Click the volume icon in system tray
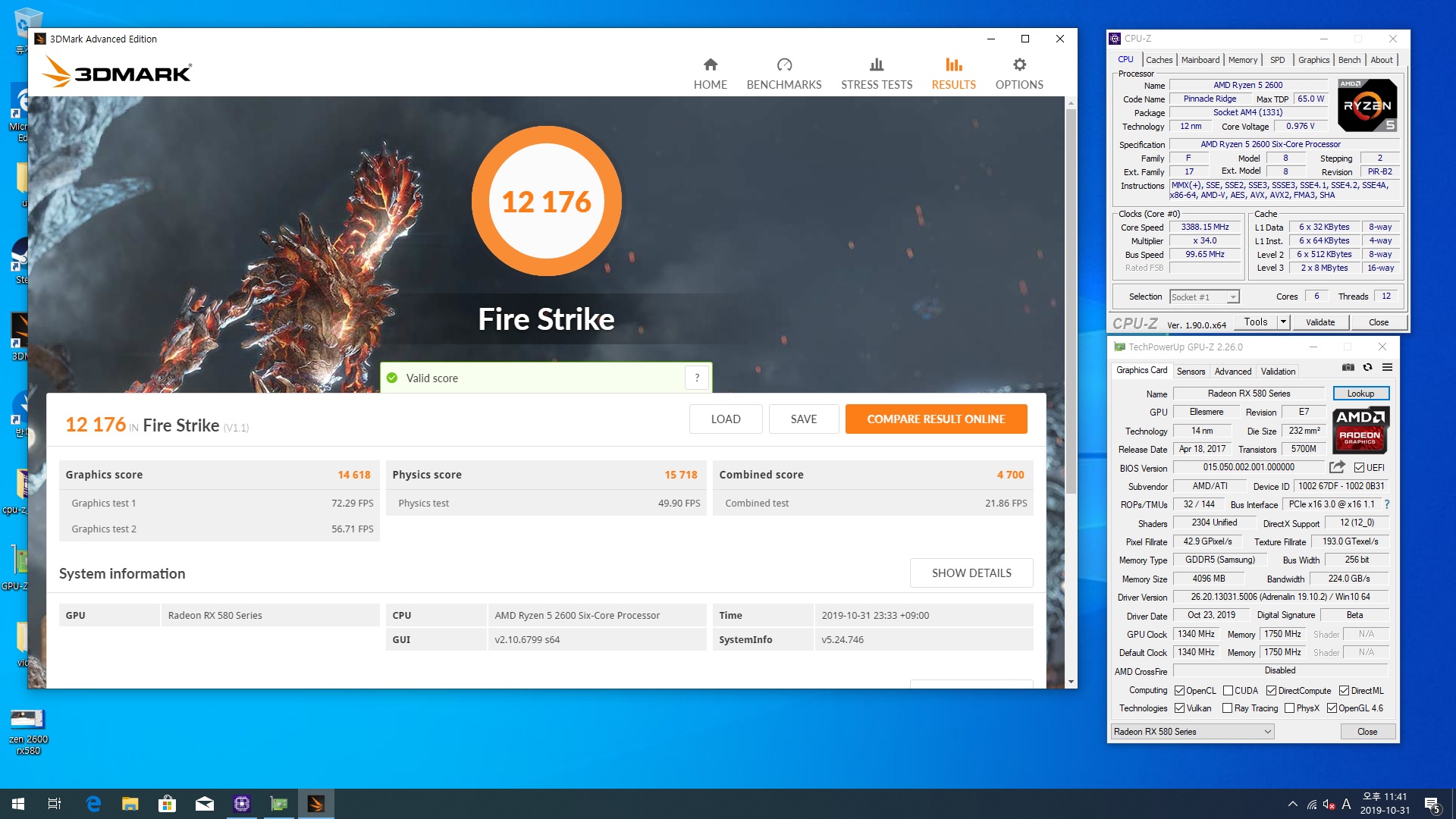1456x819 pixels. [x=1329, y=805]
